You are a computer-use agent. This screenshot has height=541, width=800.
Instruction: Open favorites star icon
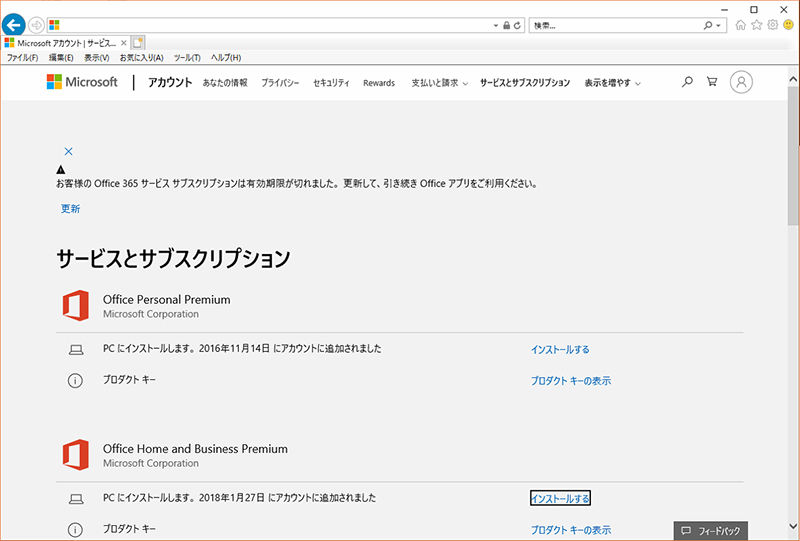(x=757, y=25)
